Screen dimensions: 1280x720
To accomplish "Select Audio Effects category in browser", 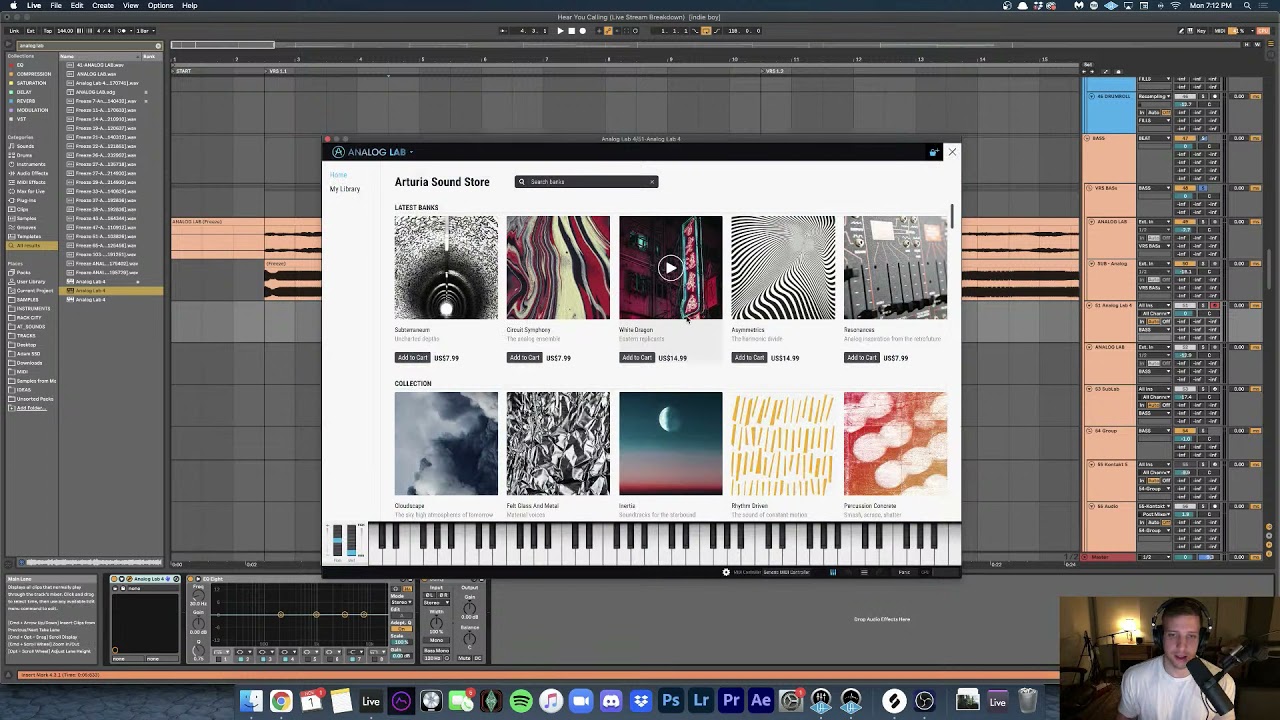I will coord(32,173).
